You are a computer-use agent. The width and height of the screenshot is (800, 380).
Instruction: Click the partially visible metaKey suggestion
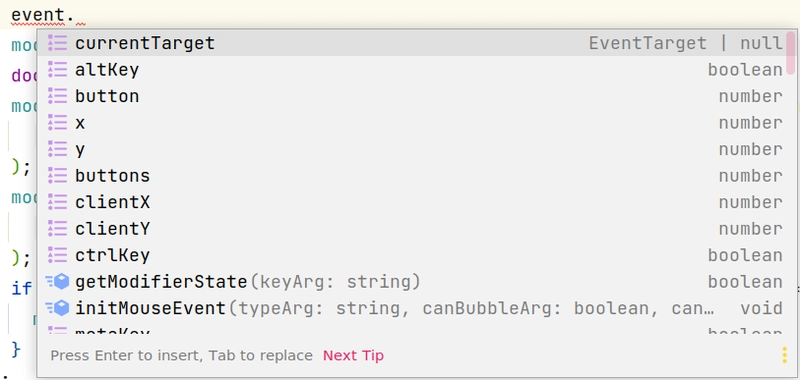coord(415,329)
